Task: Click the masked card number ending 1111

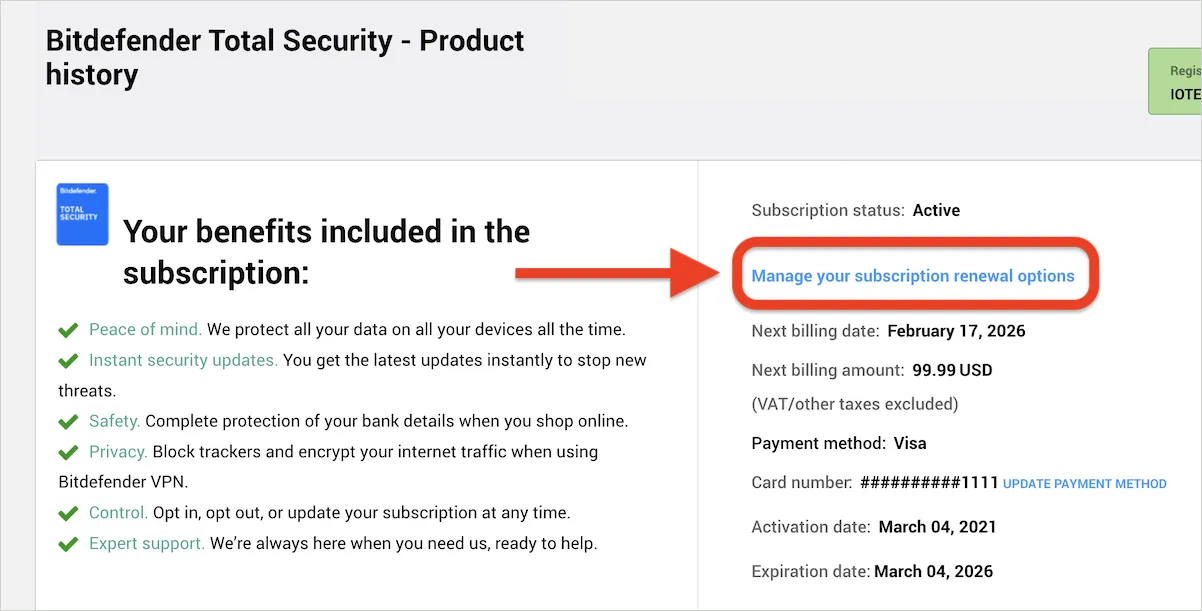Action: coord(929,483)
